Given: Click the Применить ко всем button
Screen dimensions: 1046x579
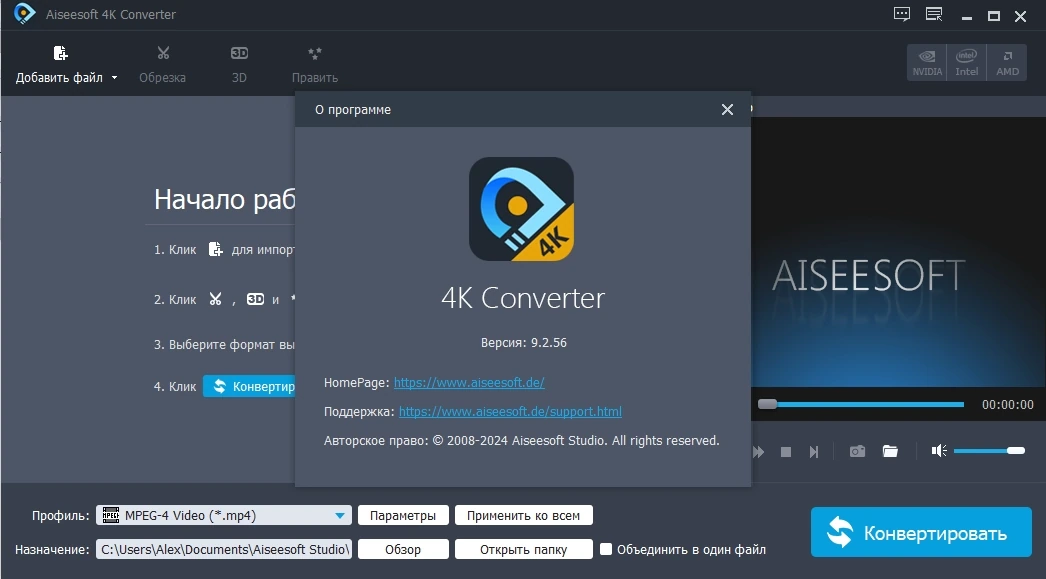Looking at the screenshot, I should coord(524,516).
